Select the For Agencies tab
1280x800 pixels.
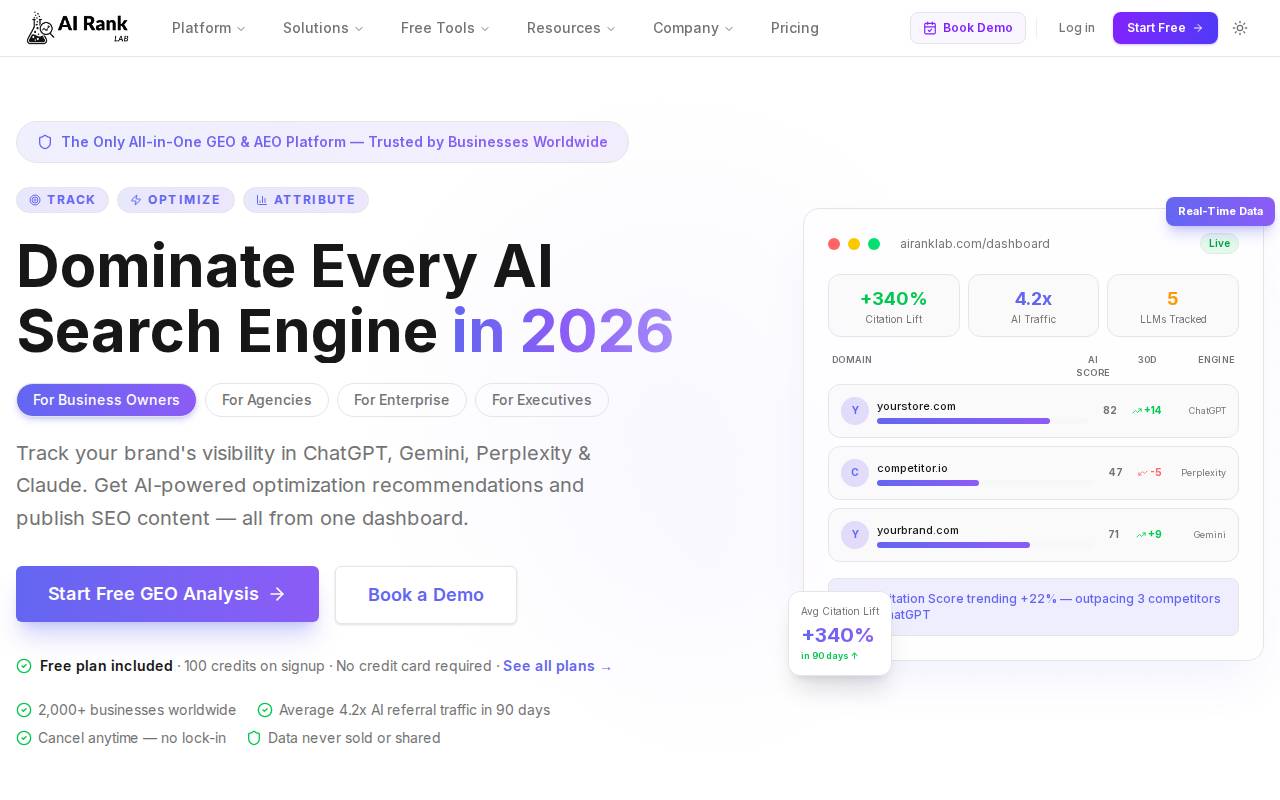click(x=267, y=400)
